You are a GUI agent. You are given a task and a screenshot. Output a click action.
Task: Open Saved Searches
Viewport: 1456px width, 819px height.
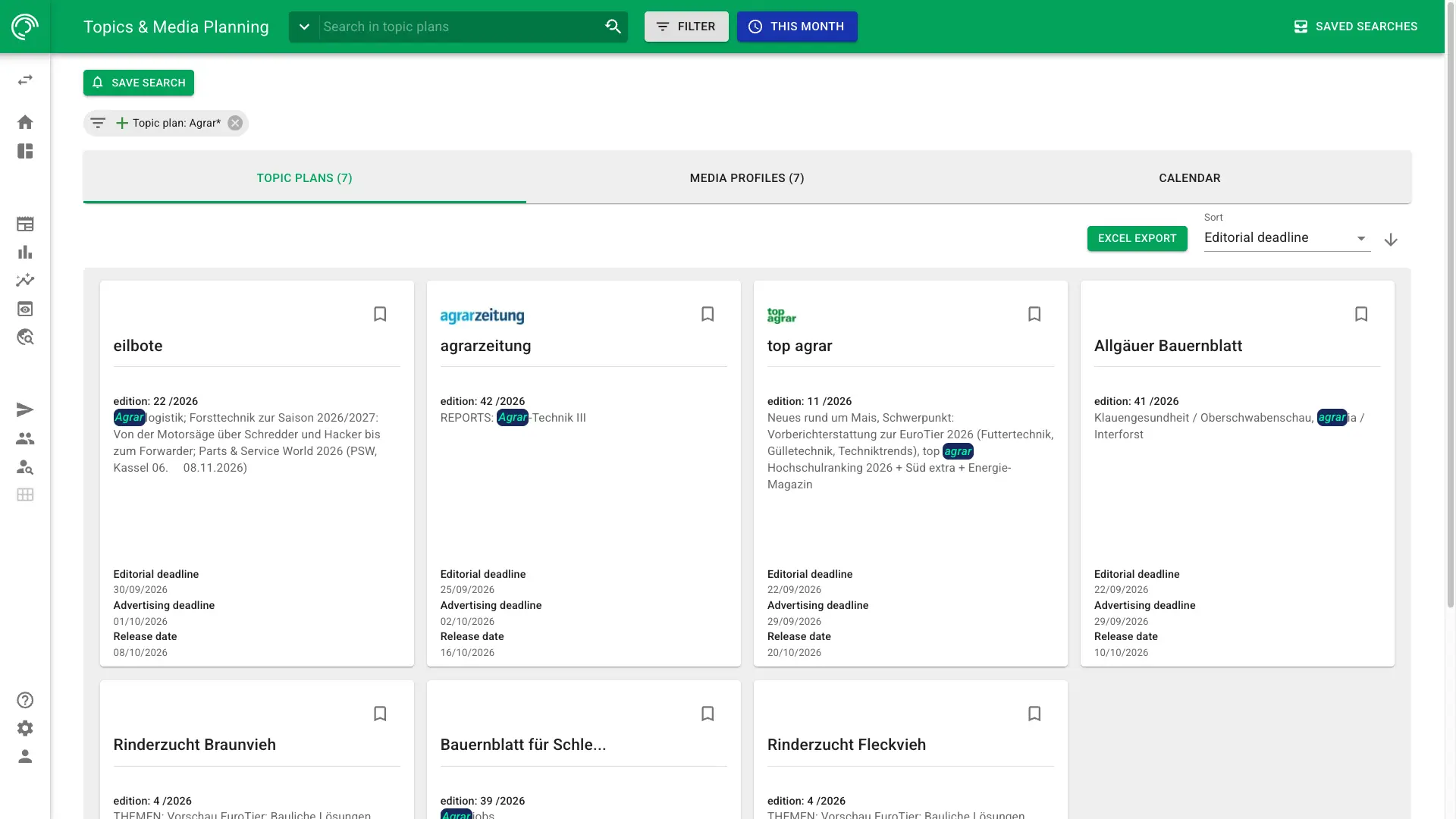click(1355, 27)
